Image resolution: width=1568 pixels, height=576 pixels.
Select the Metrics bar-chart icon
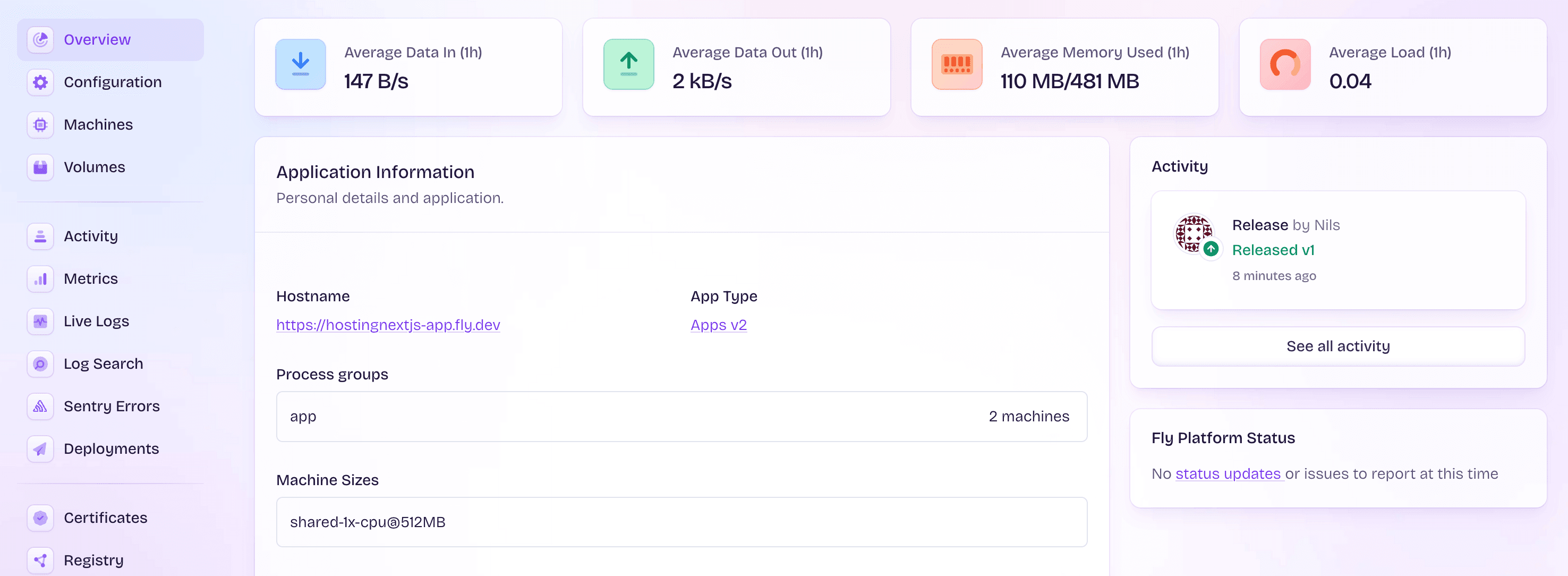click(x=39, y=278)
